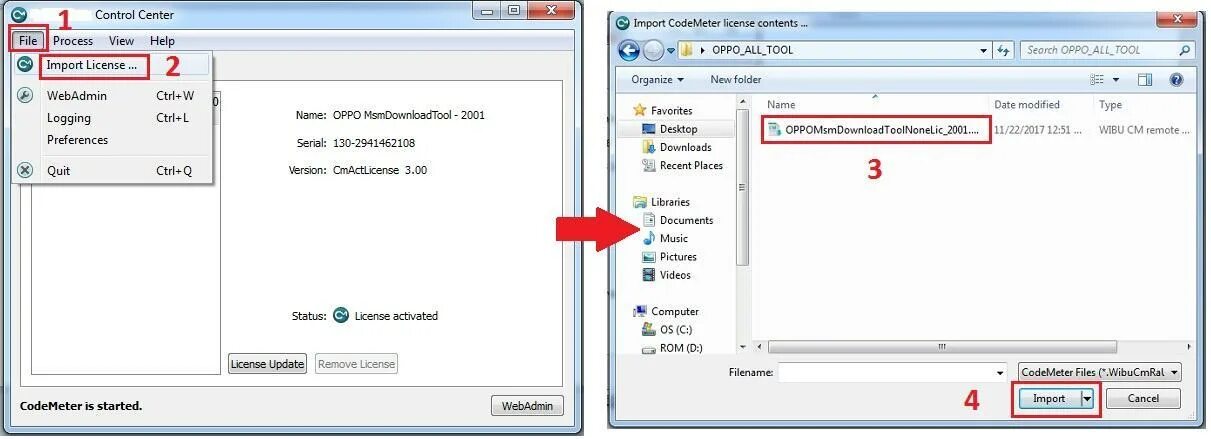Expand the Organize dropdown
Image resolution: width=1211 pixels, height=439 pixels.
657,80
